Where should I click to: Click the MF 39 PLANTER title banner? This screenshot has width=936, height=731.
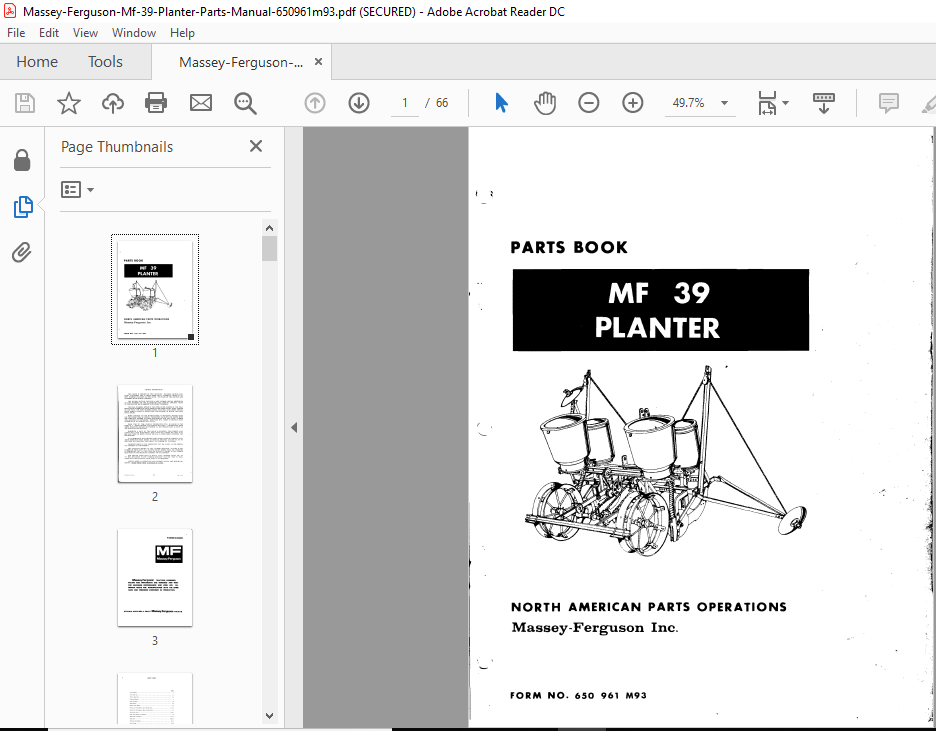[x=661, y=310]
